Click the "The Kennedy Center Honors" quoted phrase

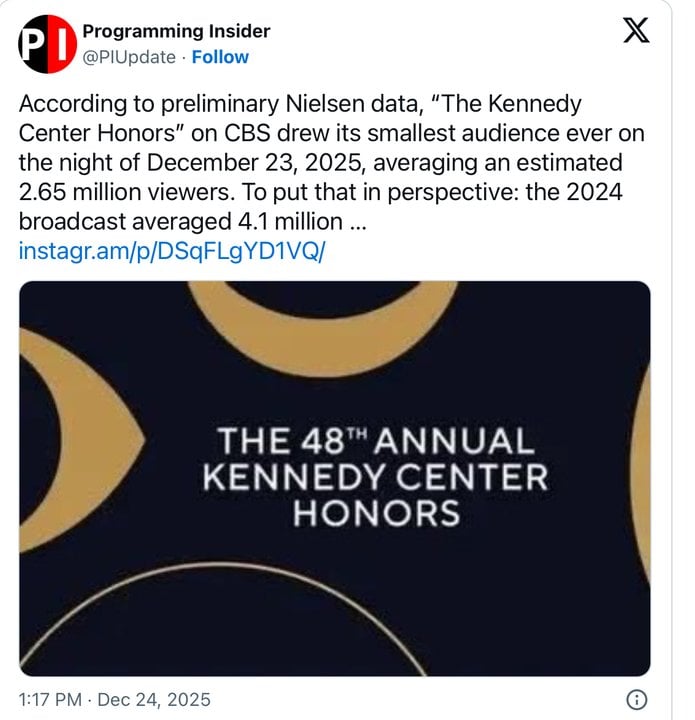pos(486,104)
